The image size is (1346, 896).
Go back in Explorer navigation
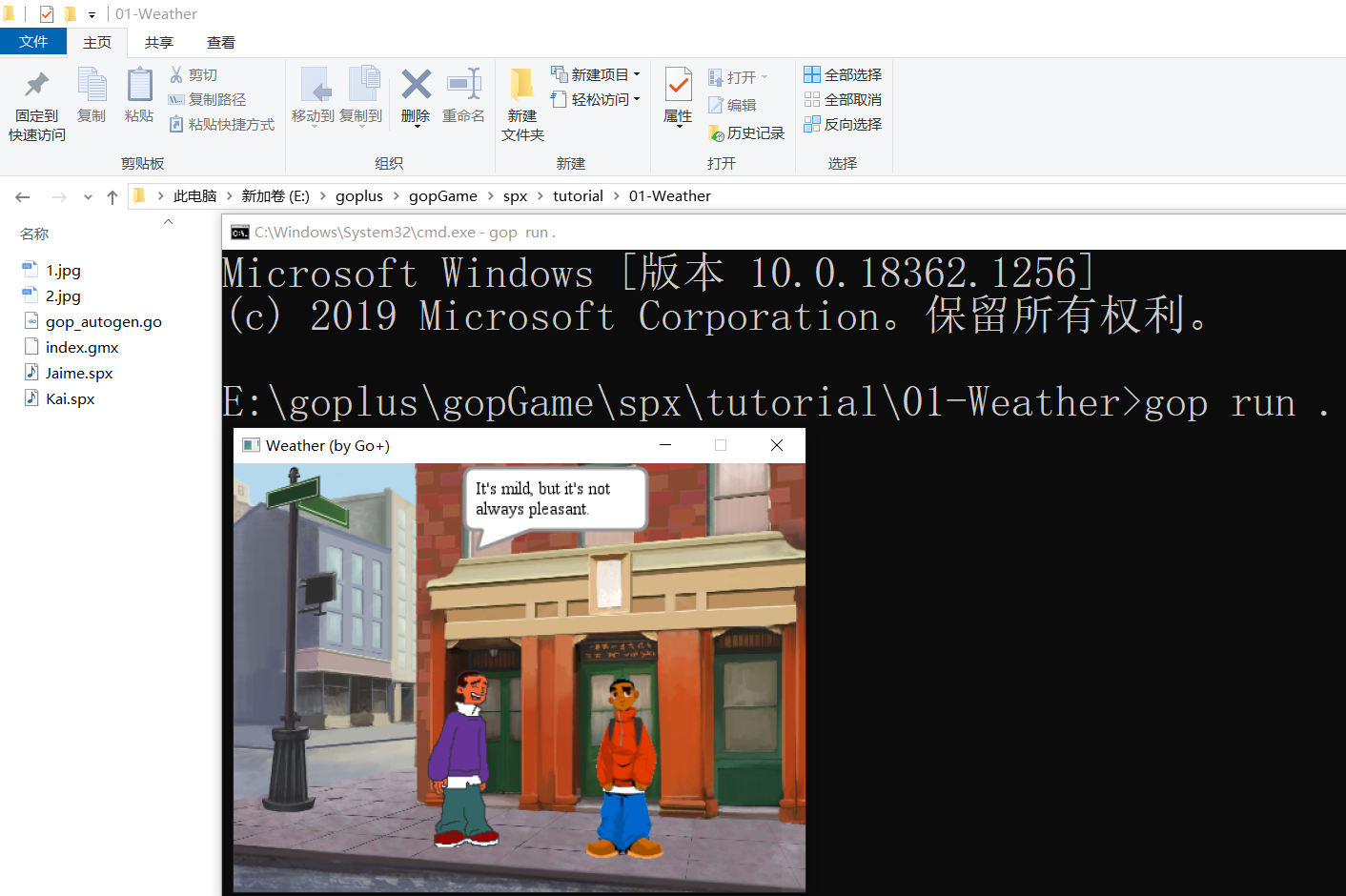(x=23, y=196)
